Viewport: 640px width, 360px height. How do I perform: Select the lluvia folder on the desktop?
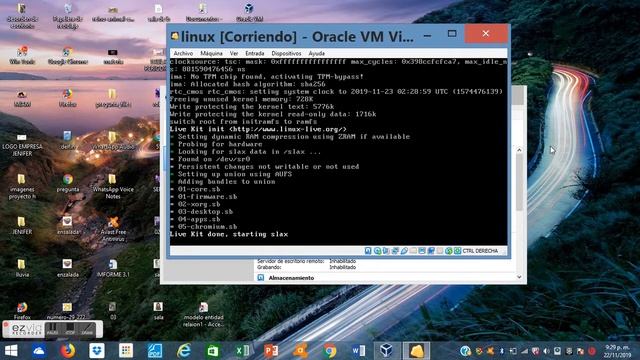click(x=22, y=268)
